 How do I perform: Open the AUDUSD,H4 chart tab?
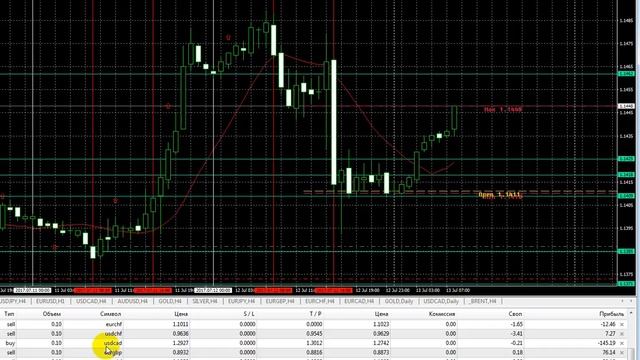(x=132, y=301)
